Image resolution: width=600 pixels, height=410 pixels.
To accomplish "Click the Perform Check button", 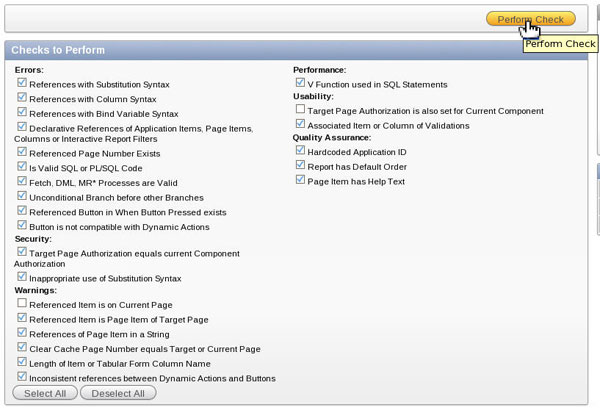I will pos(530,19).
